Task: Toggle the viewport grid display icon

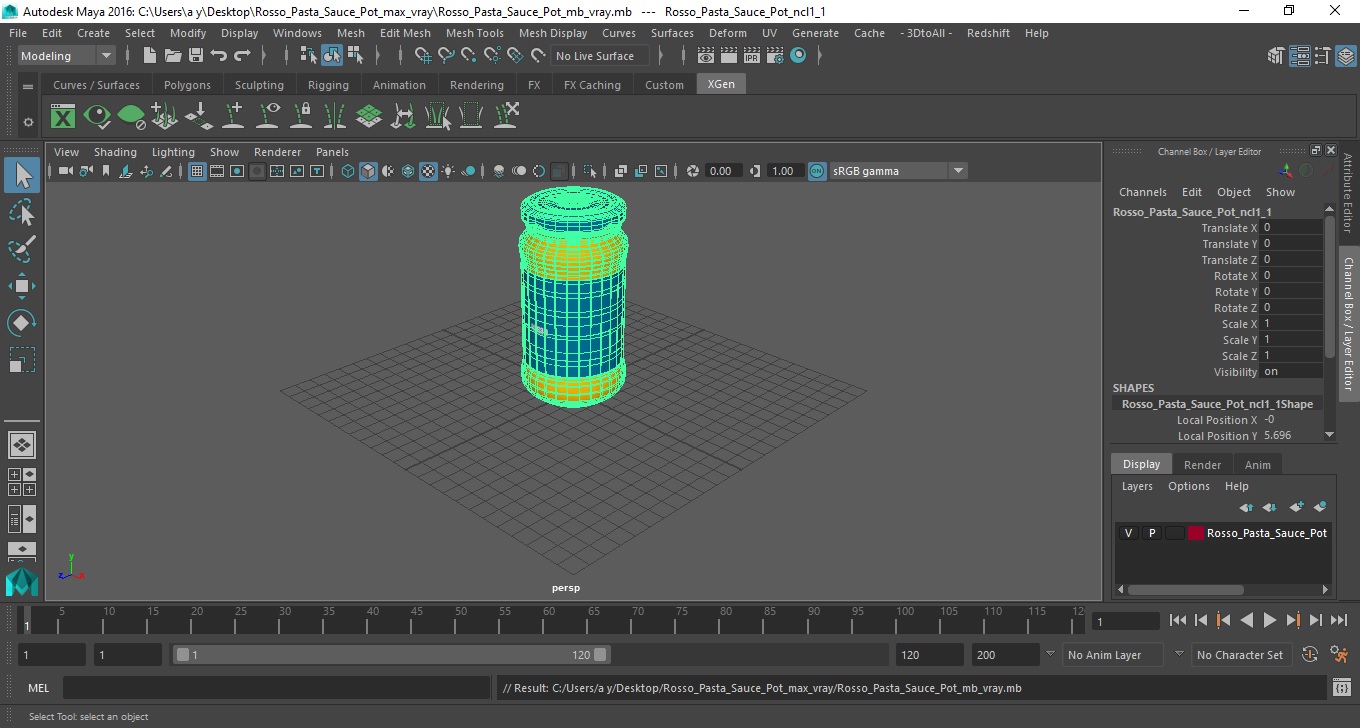Action: click(197, 171)
